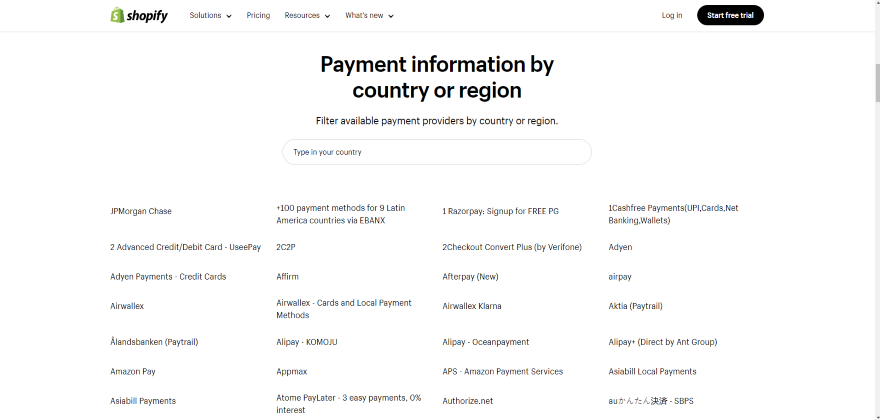880x420 pixels.
Task: Select Alipay+ (Direct by Ant Group)
Action: point(663,342)
